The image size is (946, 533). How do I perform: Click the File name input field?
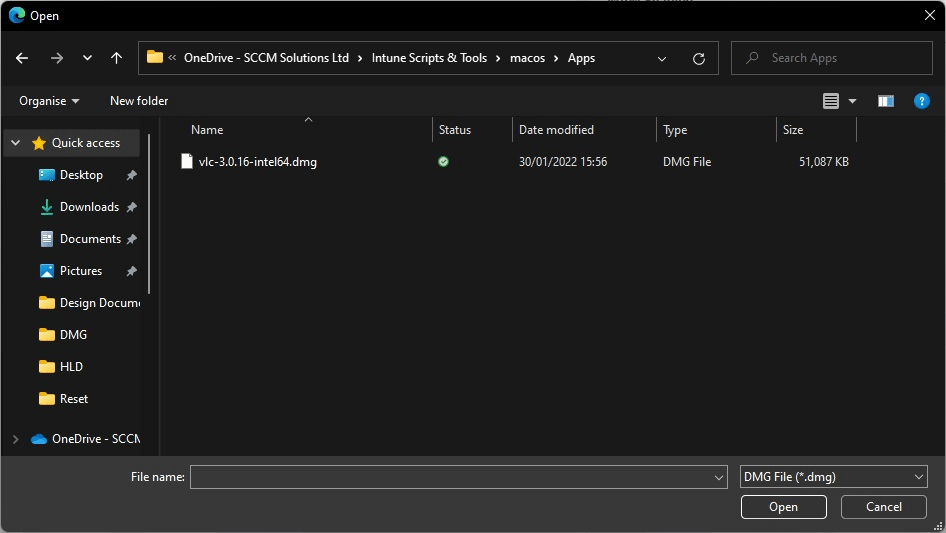click(x=450, y=477)
